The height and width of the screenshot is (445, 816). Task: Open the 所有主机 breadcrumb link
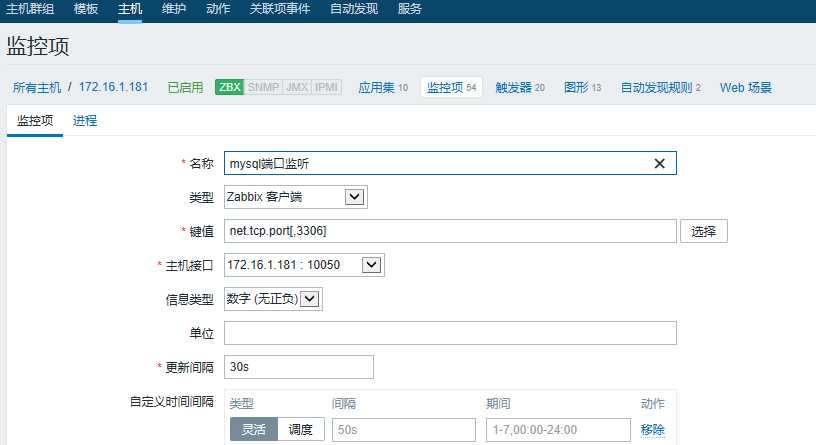(37, 87)
